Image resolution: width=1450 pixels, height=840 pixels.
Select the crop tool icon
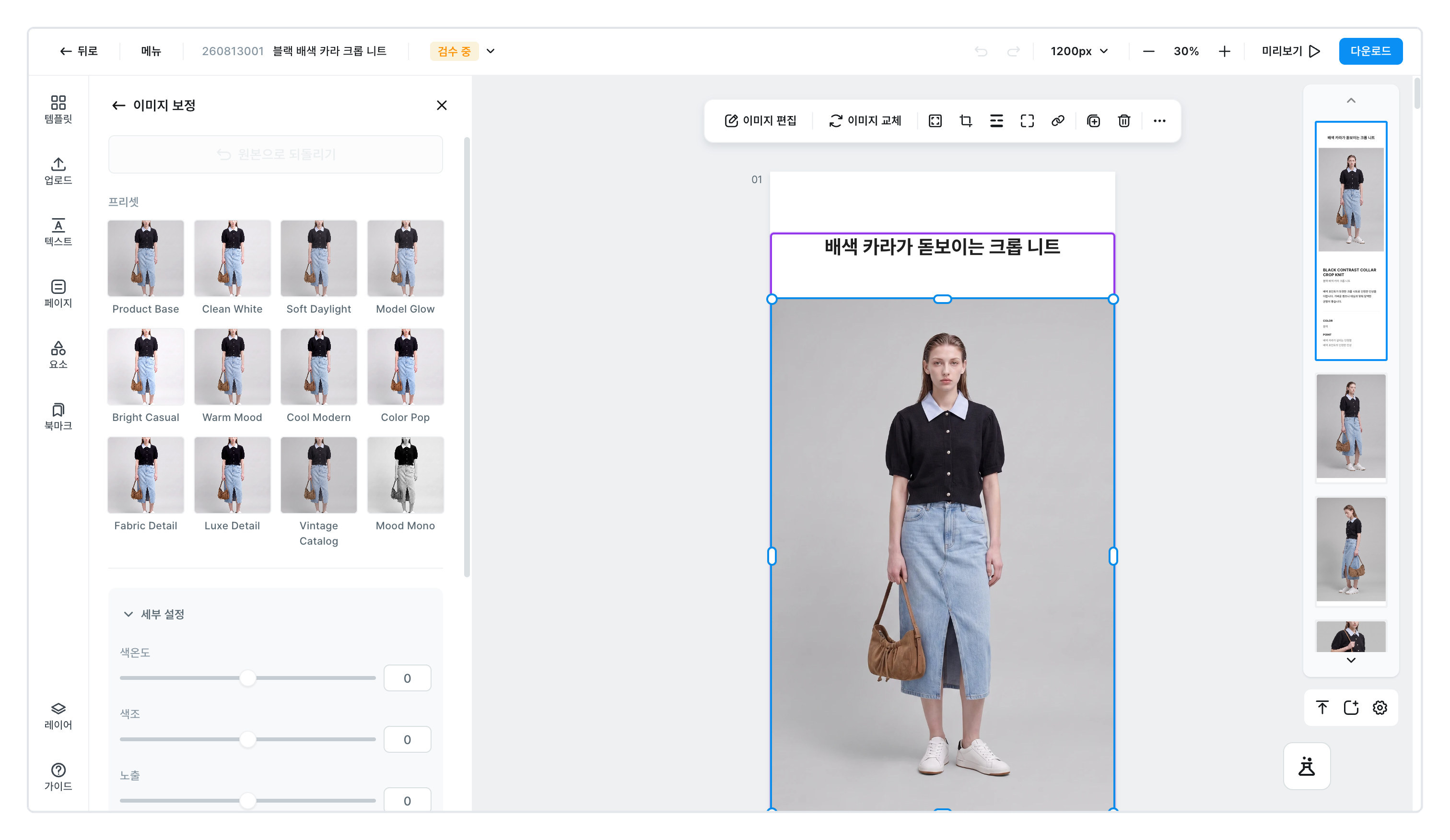click(966, 121)
